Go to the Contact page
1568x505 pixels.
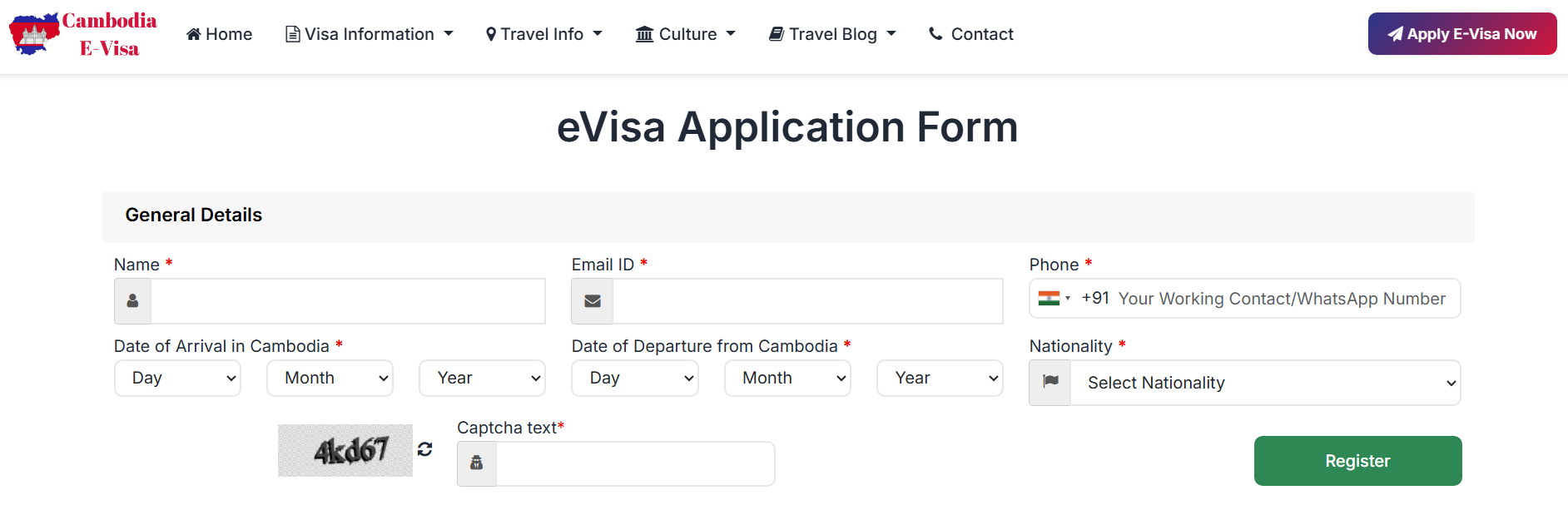[971, 34]
